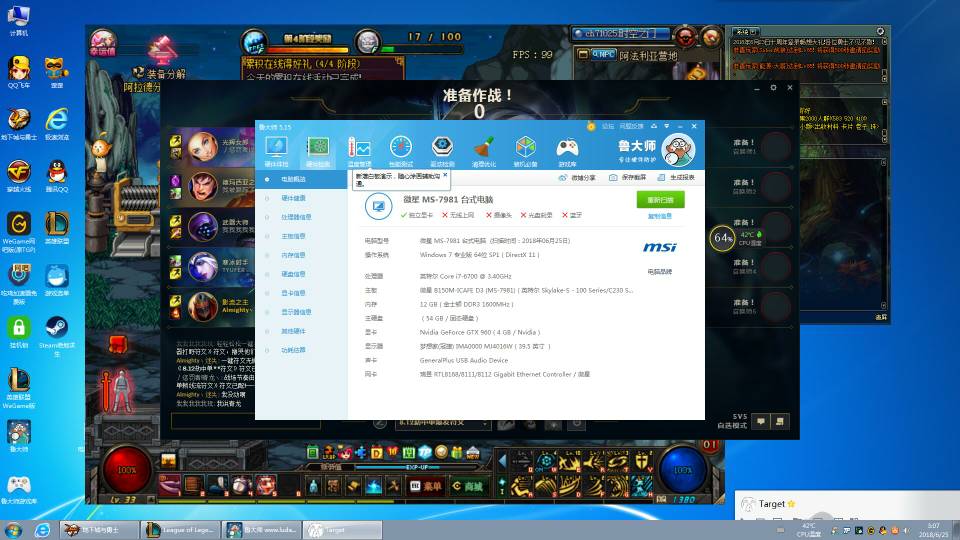Image resolution: width=960 pixels, height=540 pixels.
Task: Open 温度管理 thermometer icon
Action: coord(359,151)
